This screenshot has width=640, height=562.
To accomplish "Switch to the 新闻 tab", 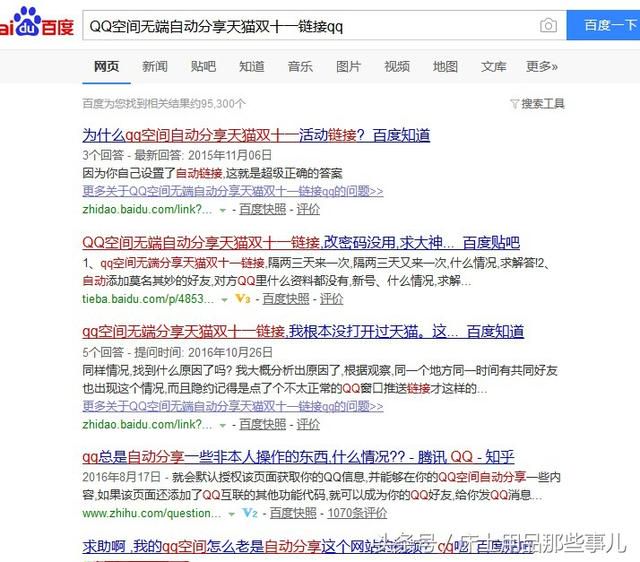I will pos(155,66).
